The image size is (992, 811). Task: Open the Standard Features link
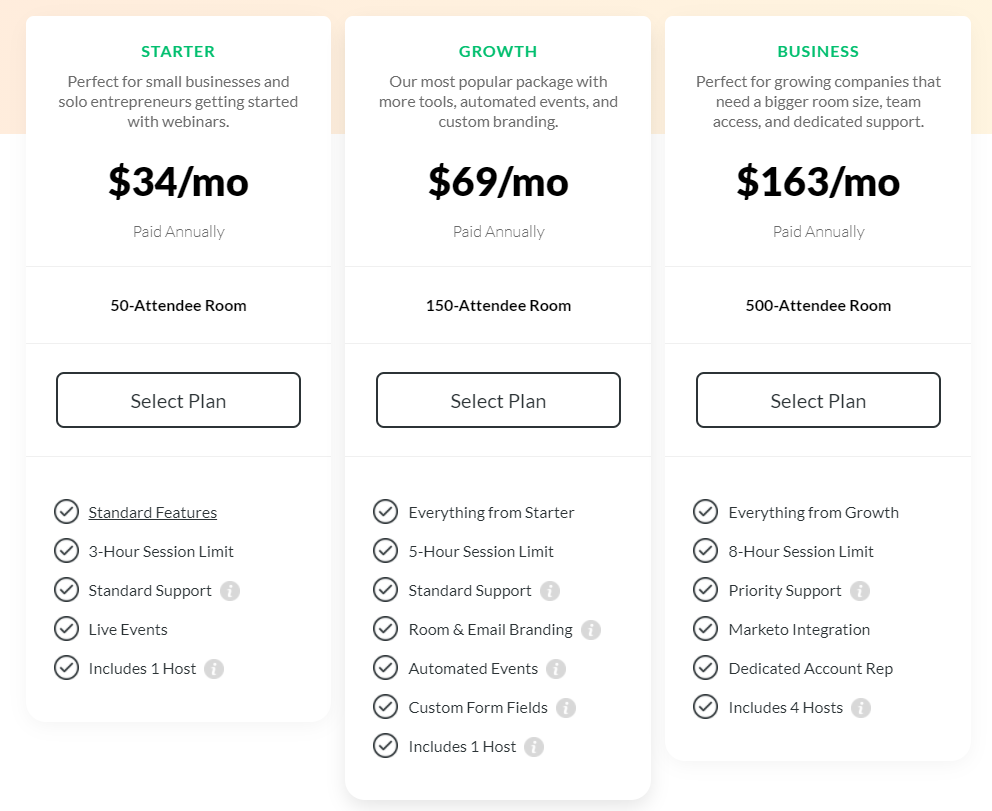click(x=152, y=513)
